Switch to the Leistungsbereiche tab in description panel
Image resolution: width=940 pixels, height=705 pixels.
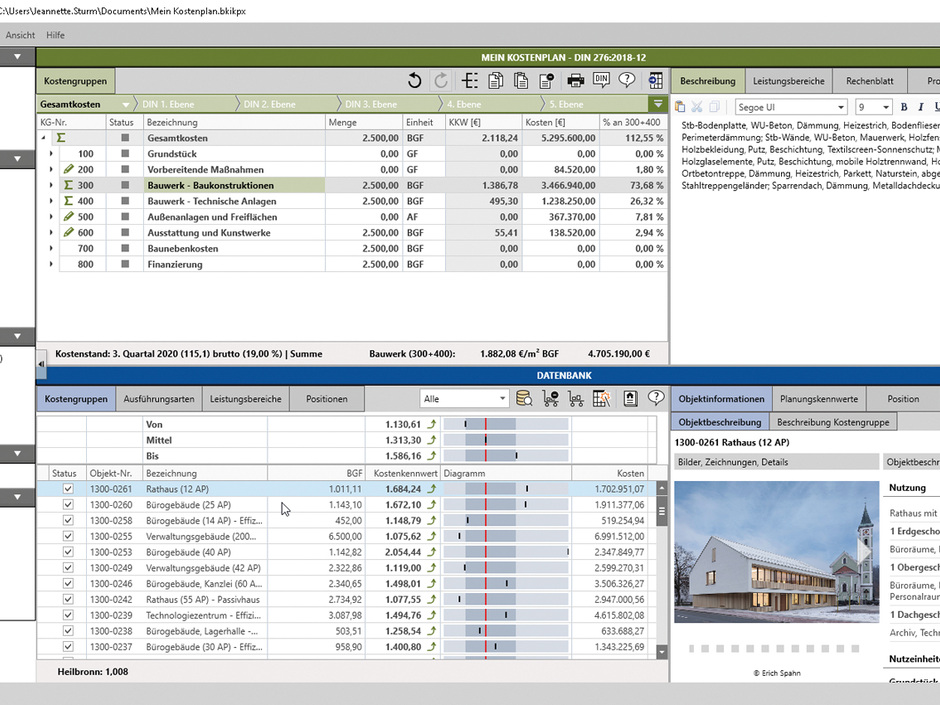click(788, 81)
